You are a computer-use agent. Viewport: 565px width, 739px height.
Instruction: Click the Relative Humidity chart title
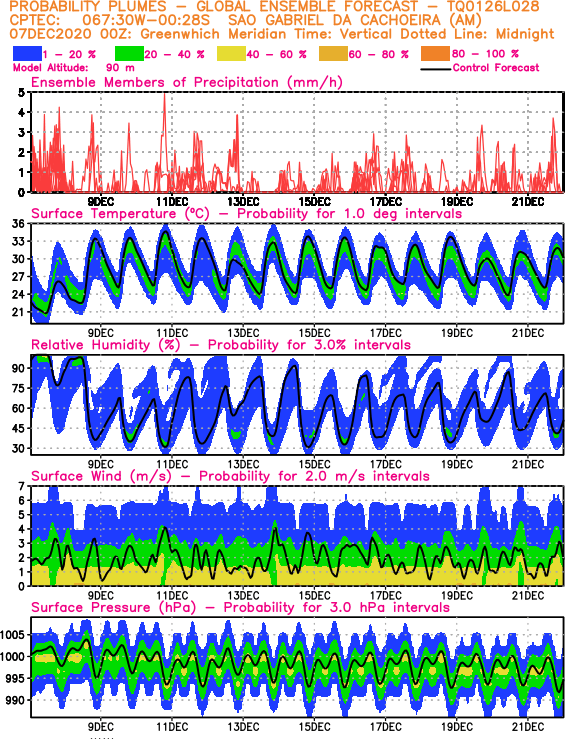click(x=221, y=345)
